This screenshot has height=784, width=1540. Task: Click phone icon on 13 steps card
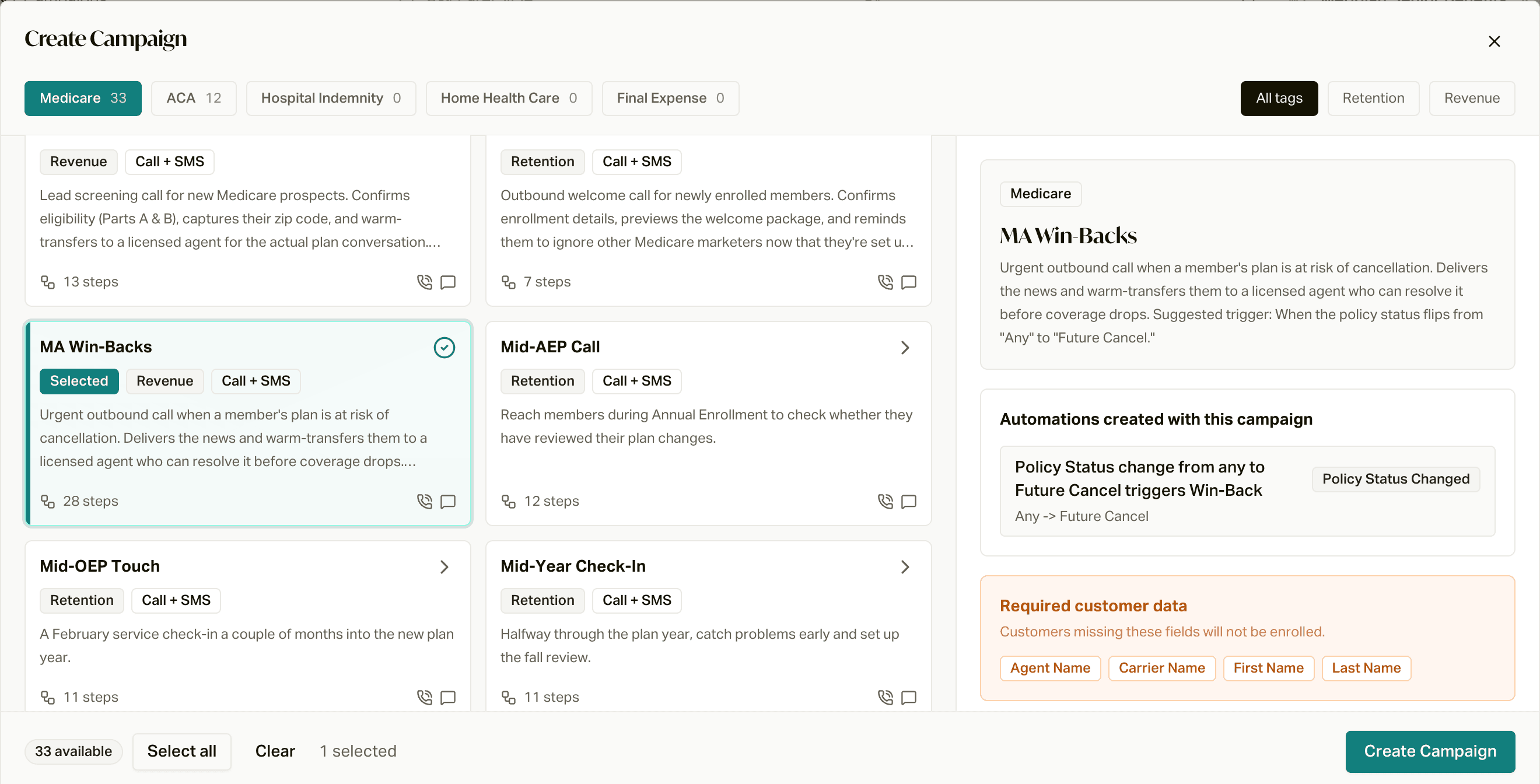pos(425,282)
